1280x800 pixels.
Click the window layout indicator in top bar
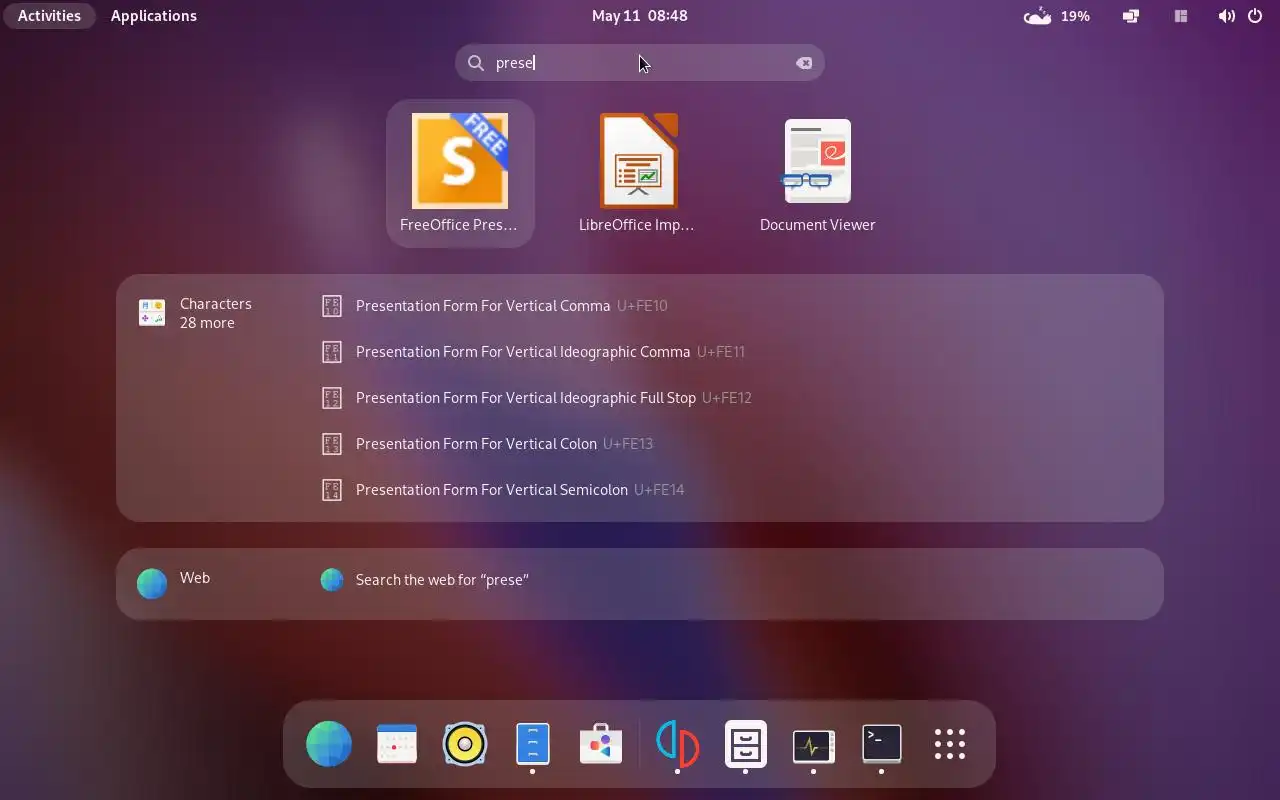click(1181, 16)
